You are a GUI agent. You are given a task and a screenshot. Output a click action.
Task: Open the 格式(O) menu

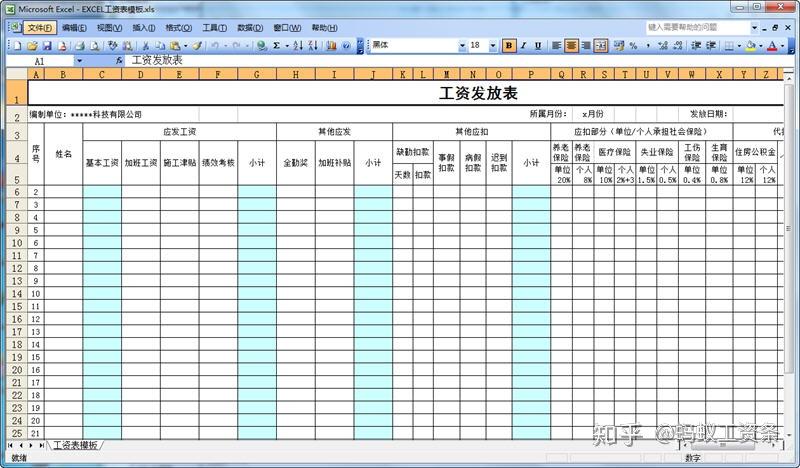pos(179,28)
